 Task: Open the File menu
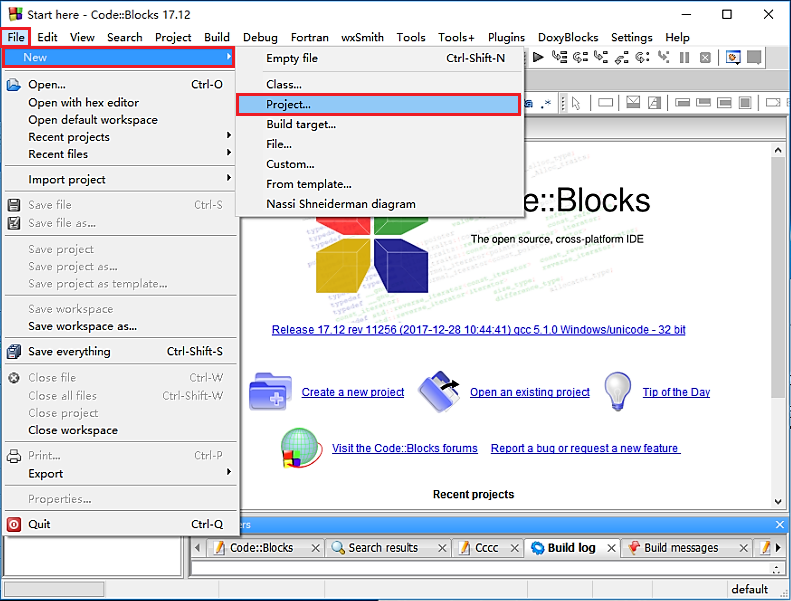[16, 37]
